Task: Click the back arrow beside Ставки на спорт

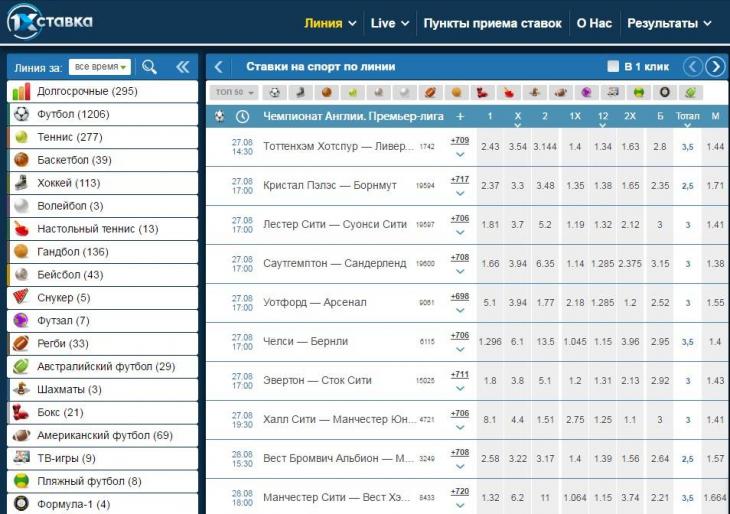Action: (219, 67)
